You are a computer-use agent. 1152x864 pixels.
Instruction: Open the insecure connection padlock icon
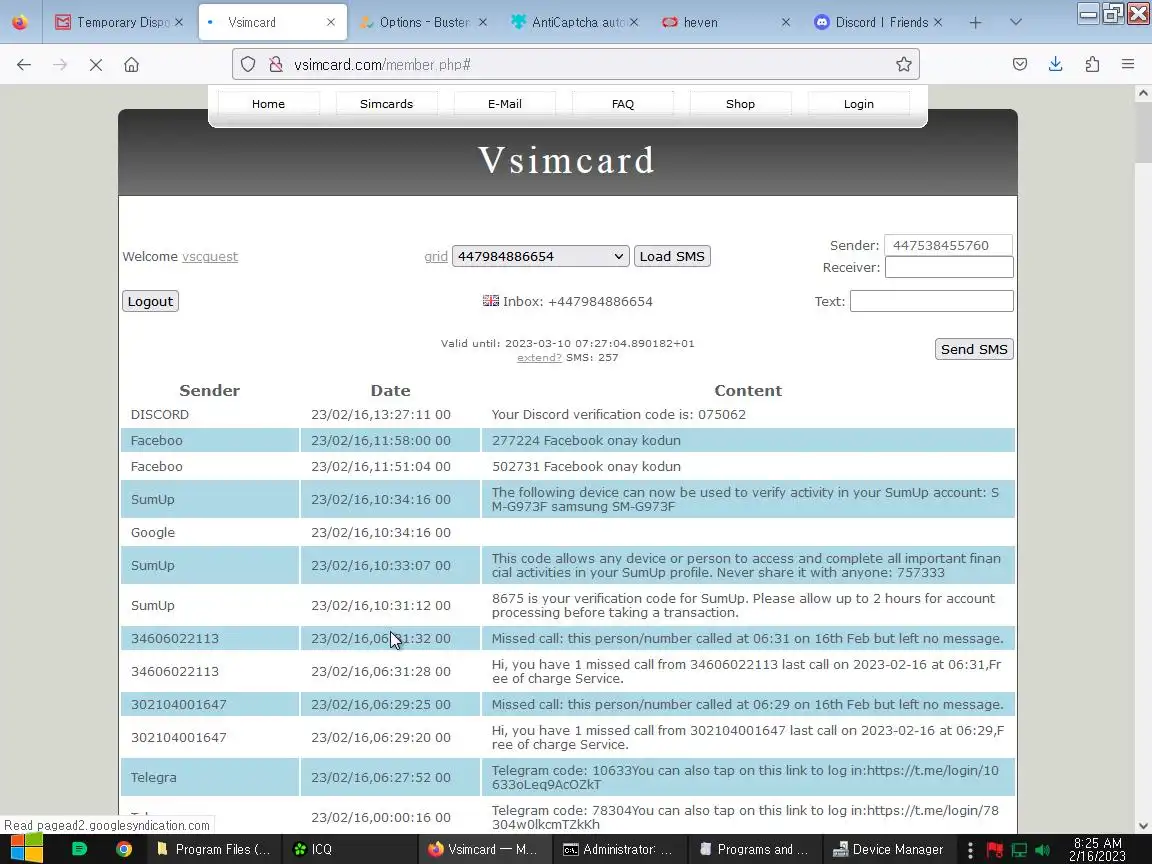tap(276, 65)
